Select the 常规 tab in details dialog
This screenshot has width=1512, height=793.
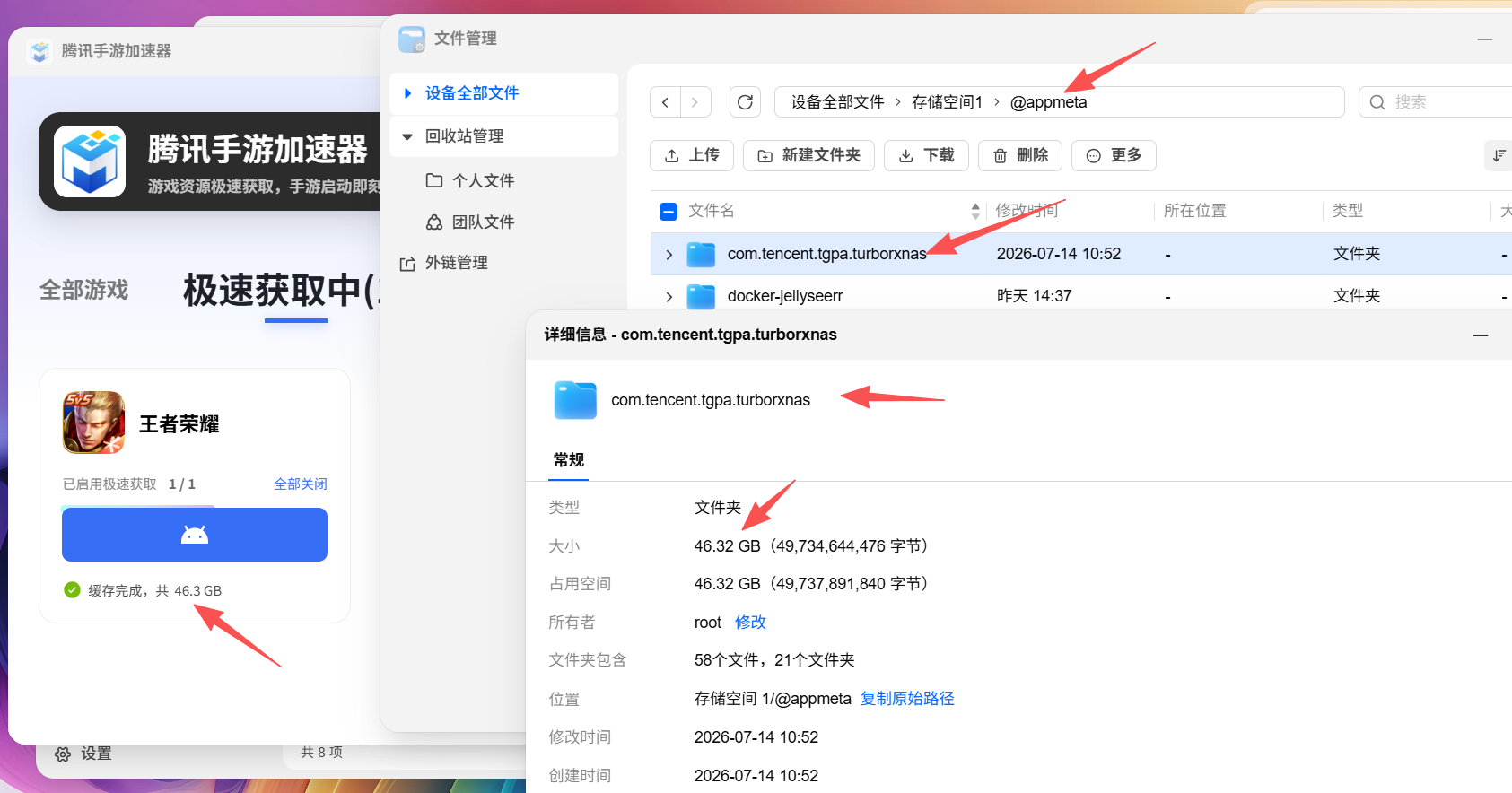click(569, 460)
